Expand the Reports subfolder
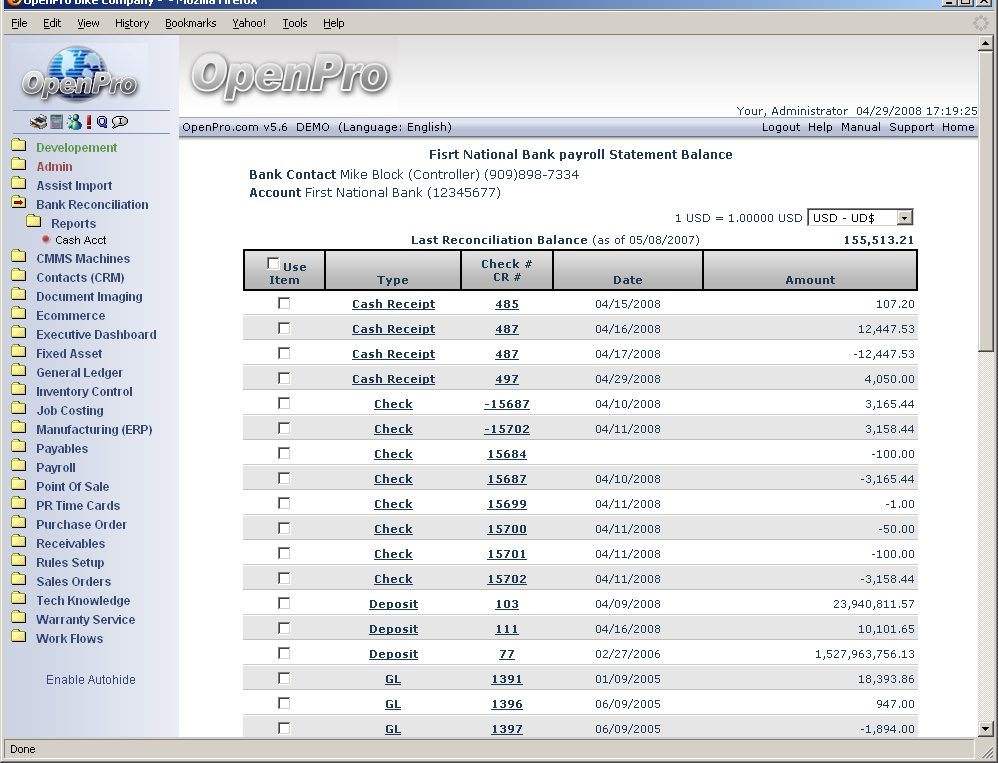Screen dimensions: 998x763 tap(34, 222)
